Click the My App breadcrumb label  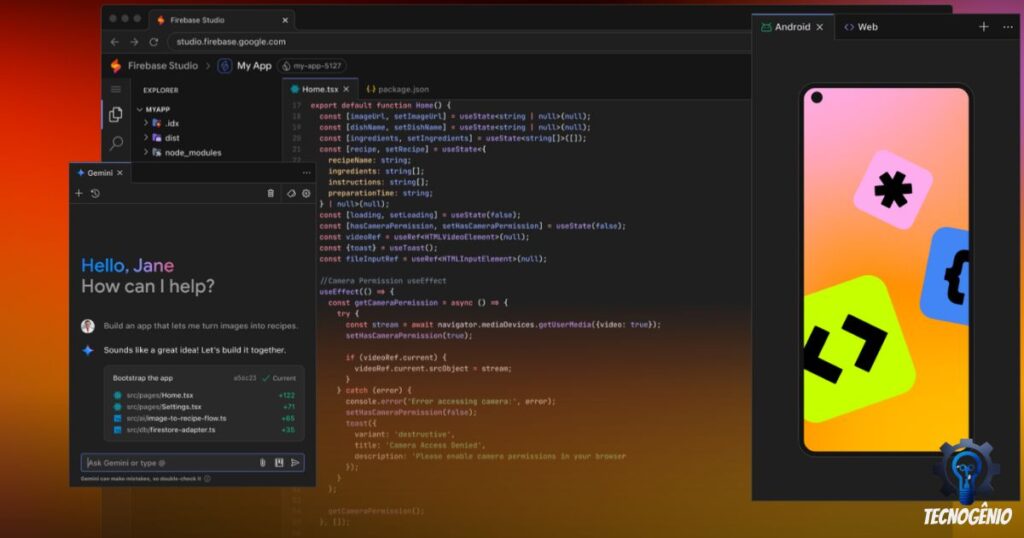pos(254,66)
